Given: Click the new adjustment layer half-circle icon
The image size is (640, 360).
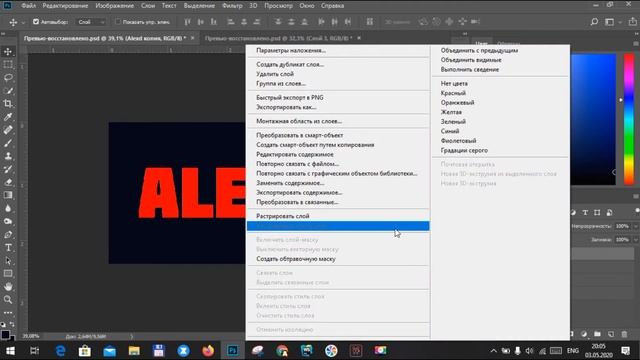Looking at the screenshot, I should pyautogui.click(x=584, y=334).
